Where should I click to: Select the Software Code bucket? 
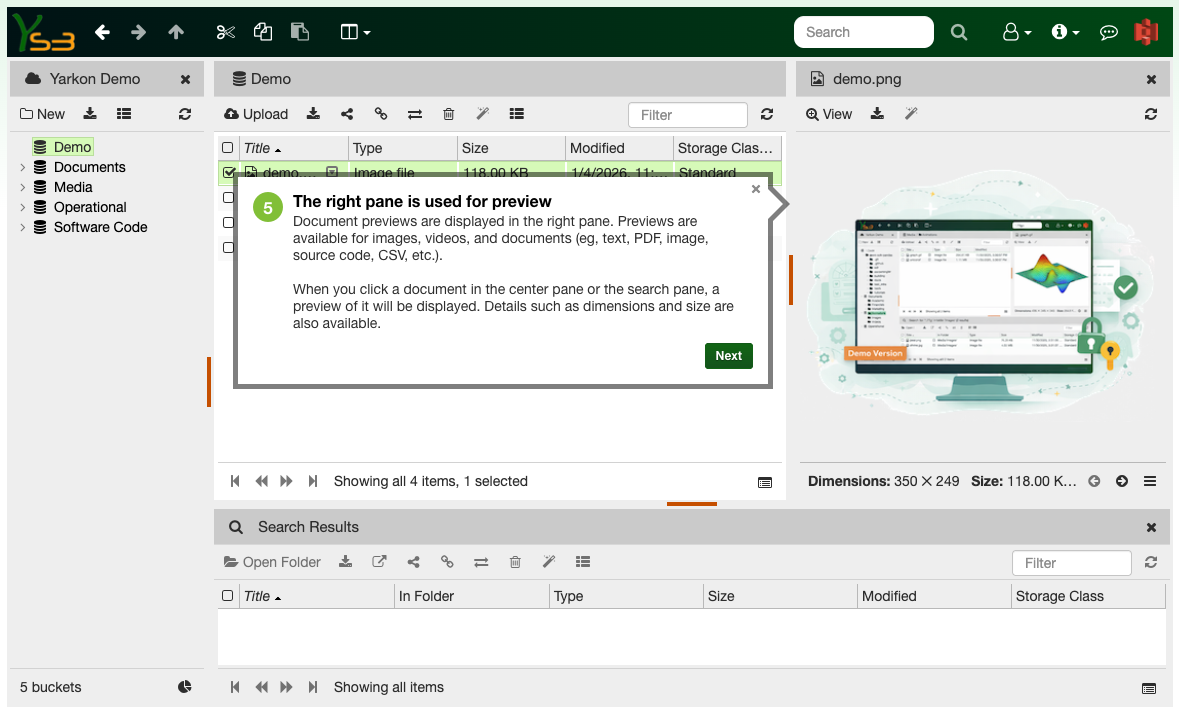(x=100, y=227)
